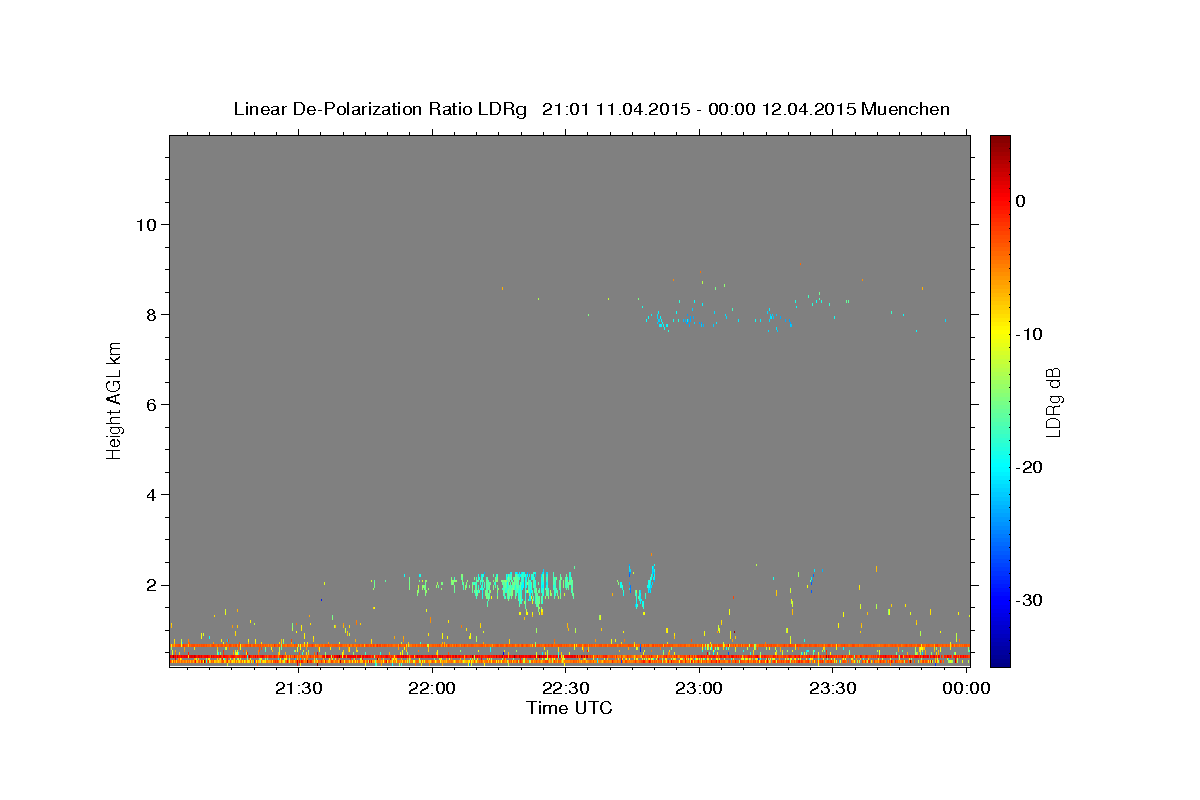This screenshot has height=800, width=1200.
Task: Click the orange horizontal band near the ground
Action: tap(569, 646)
